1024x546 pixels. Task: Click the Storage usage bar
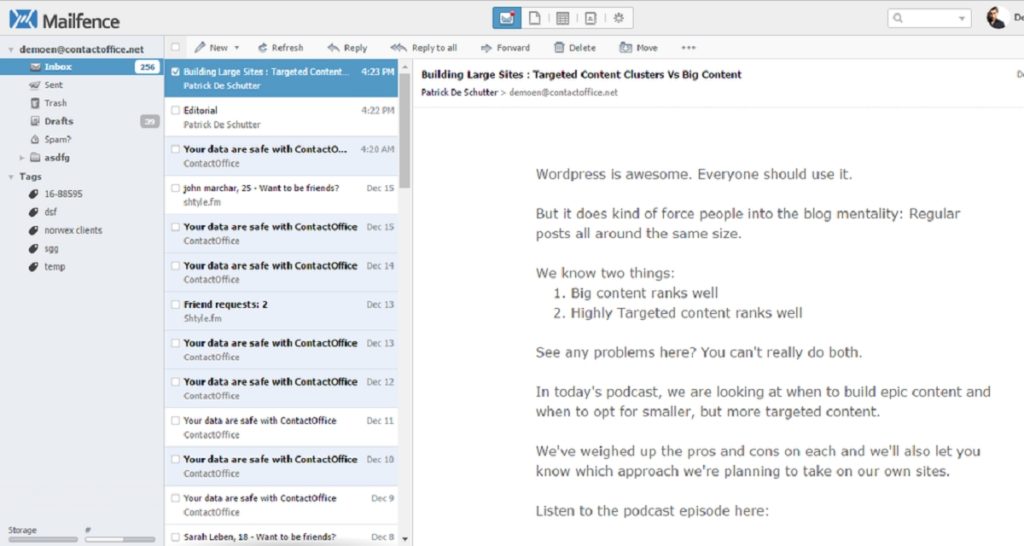(38, 539)
